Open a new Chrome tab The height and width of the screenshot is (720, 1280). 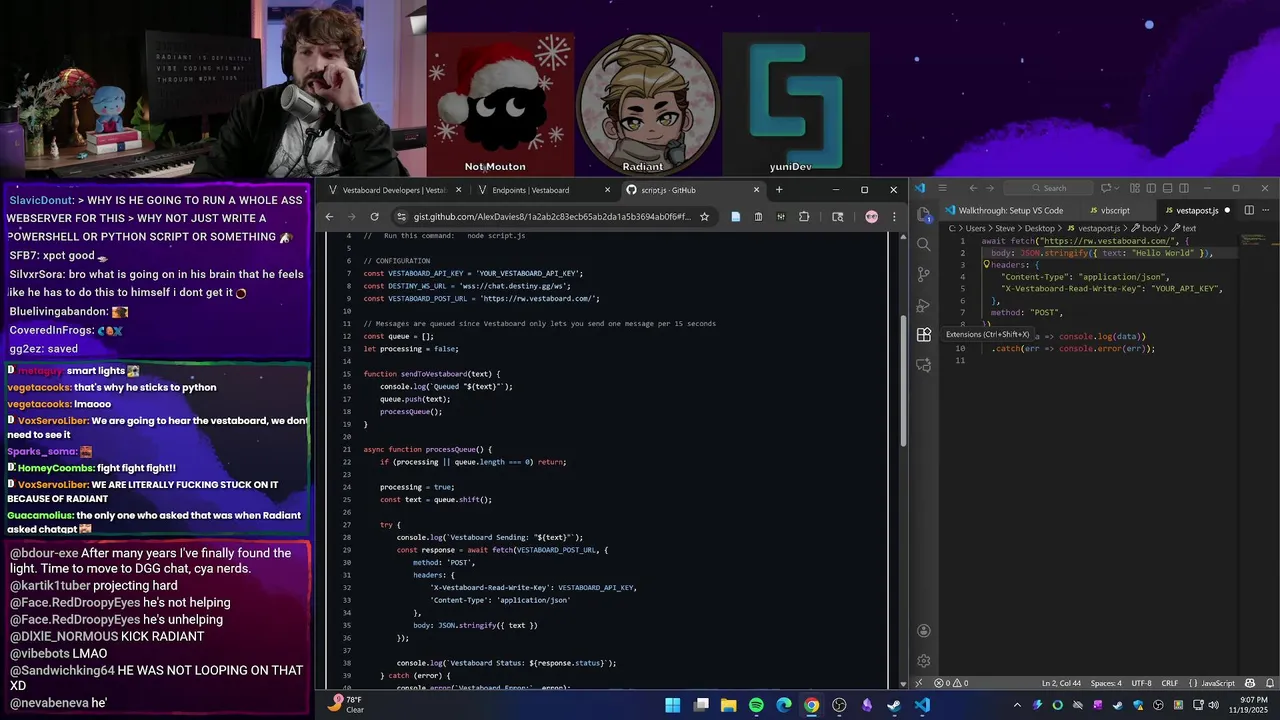click(779, 190)
